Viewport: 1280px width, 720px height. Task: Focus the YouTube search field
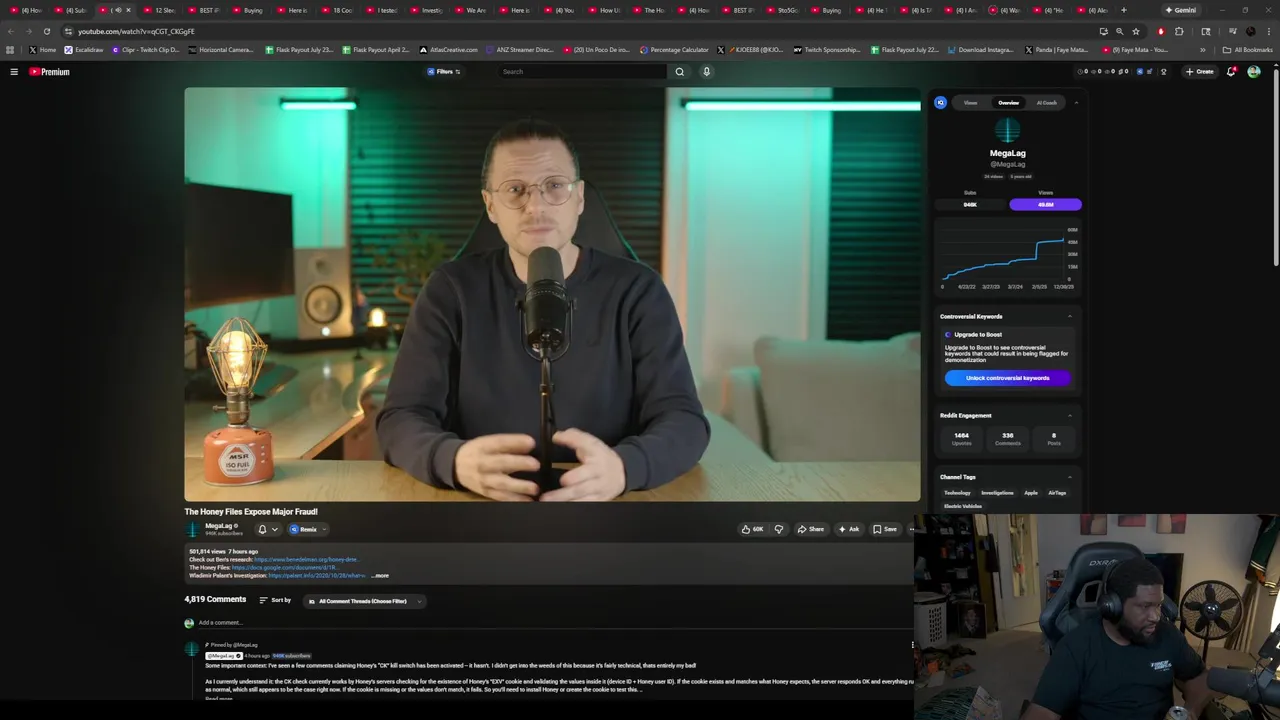pyautogui.click(x=582, y=71)
